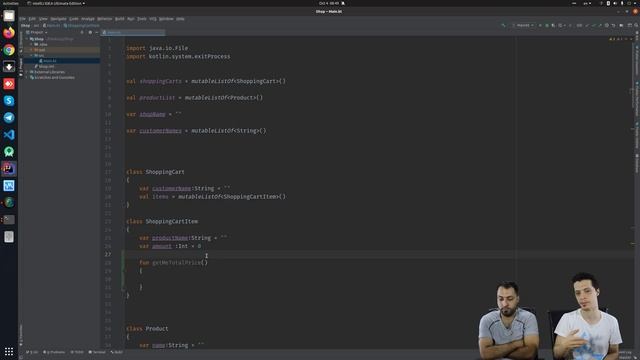
Task: Open the warnings inspection widget in editor
Action: coord(620,39)
